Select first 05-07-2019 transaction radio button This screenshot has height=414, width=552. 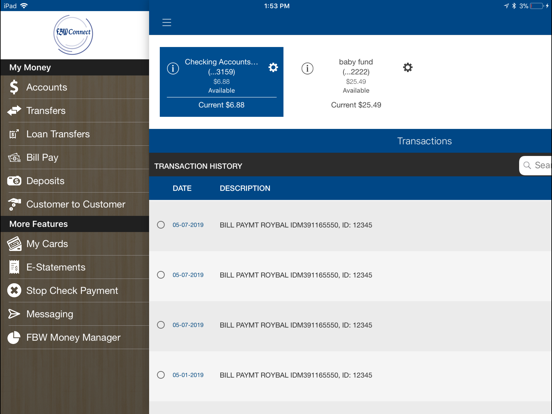tap(161, 225)
